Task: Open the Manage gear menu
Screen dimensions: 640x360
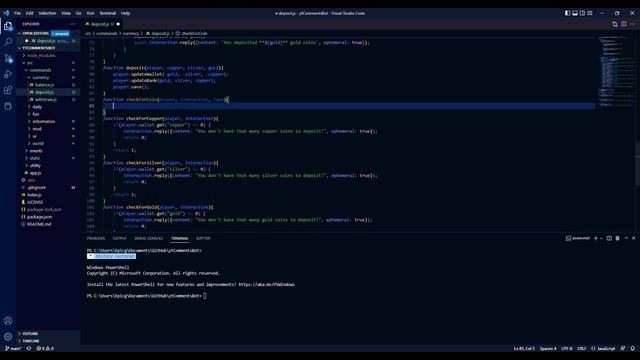Action: tap(8, 336)
